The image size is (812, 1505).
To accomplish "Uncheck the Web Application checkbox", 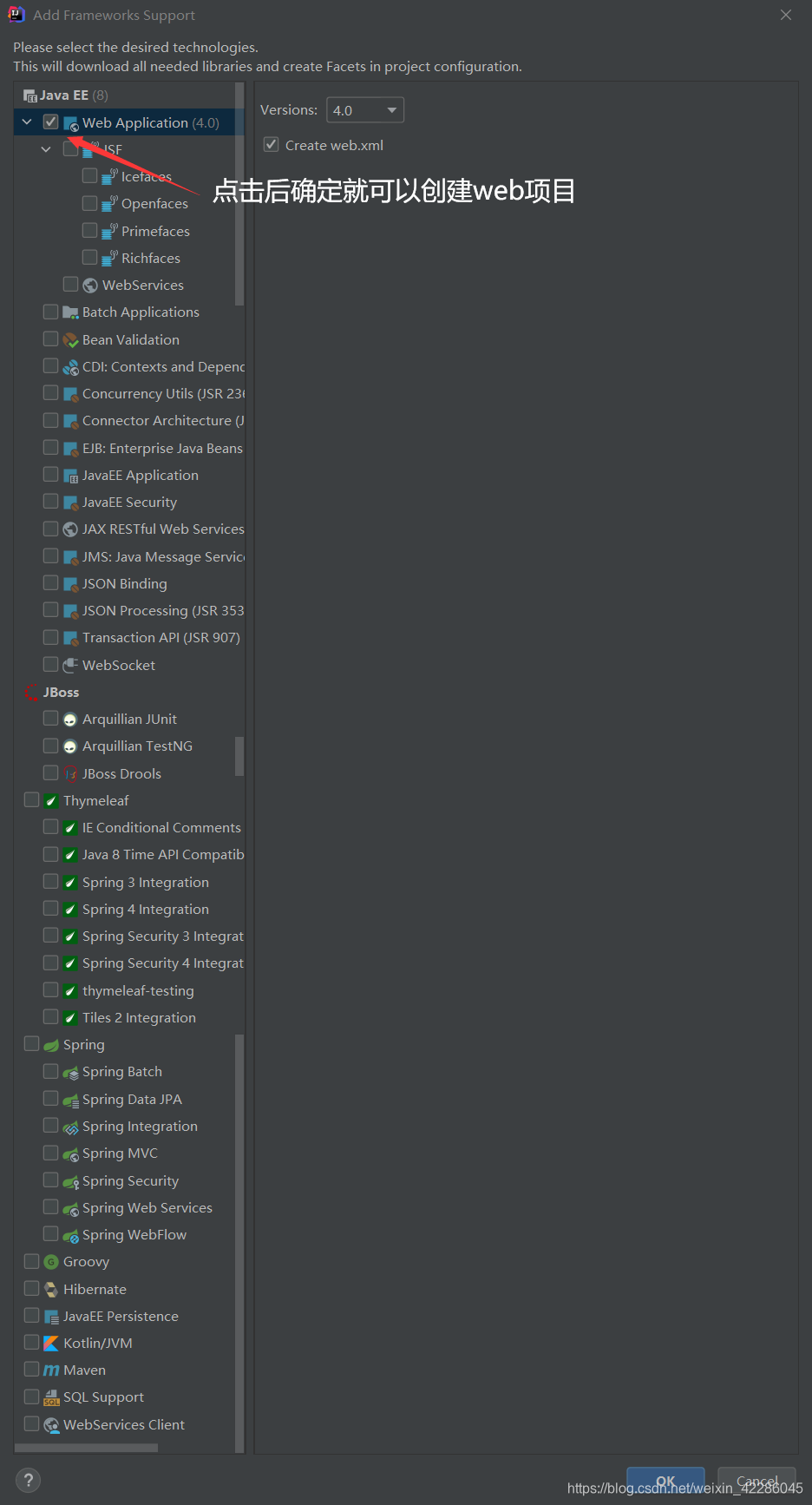I will pyautogui.click(x=50, y=122).
